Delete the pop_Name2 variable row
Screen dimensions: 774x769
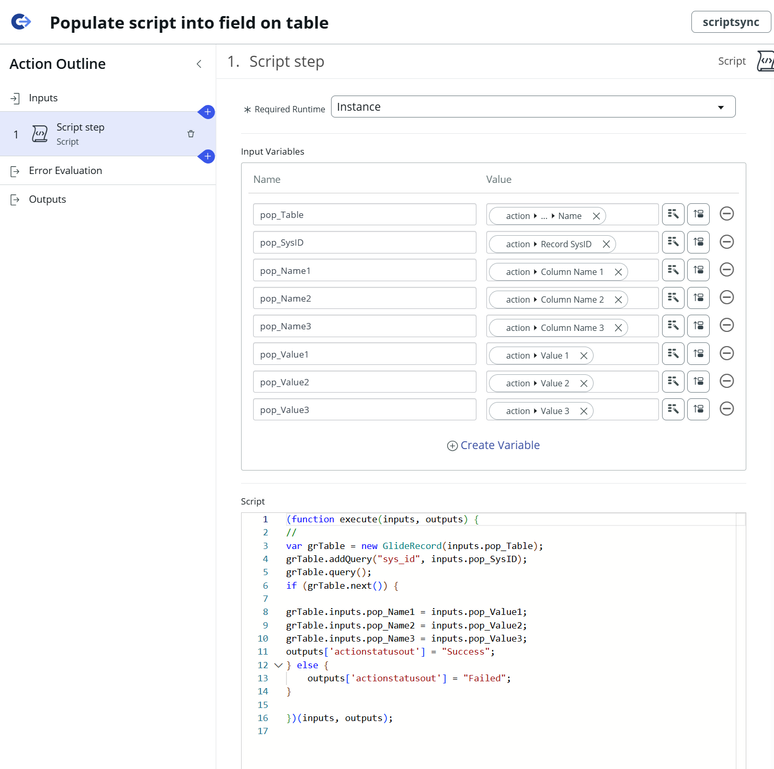(x=727, y=297)
